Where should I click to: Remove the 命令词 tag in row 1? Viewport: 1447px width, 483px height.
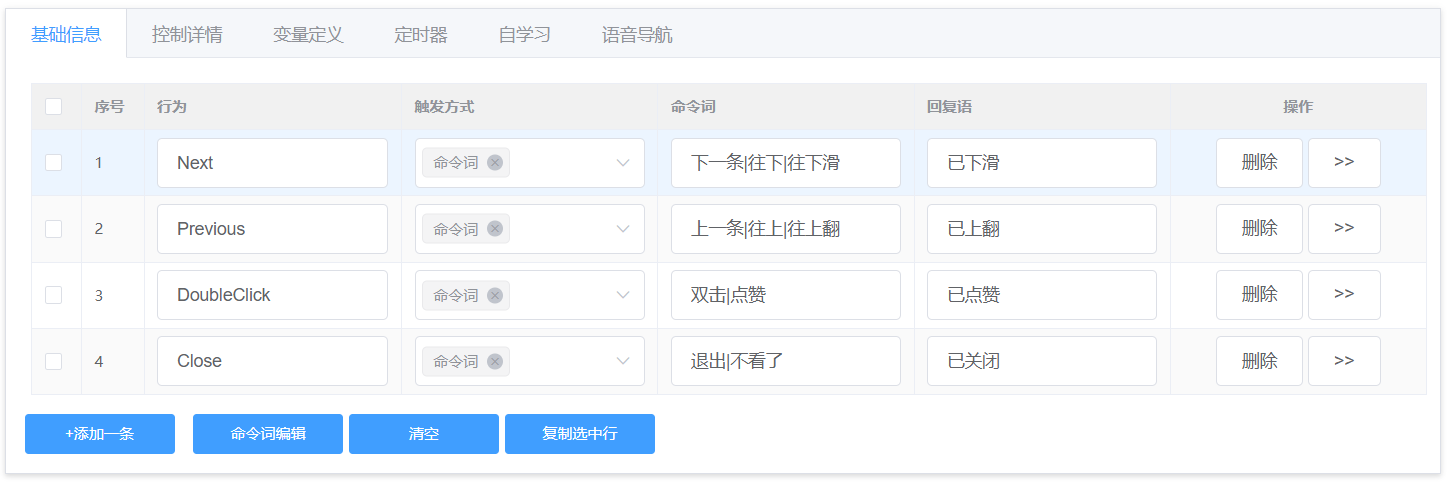pos(495,163)
